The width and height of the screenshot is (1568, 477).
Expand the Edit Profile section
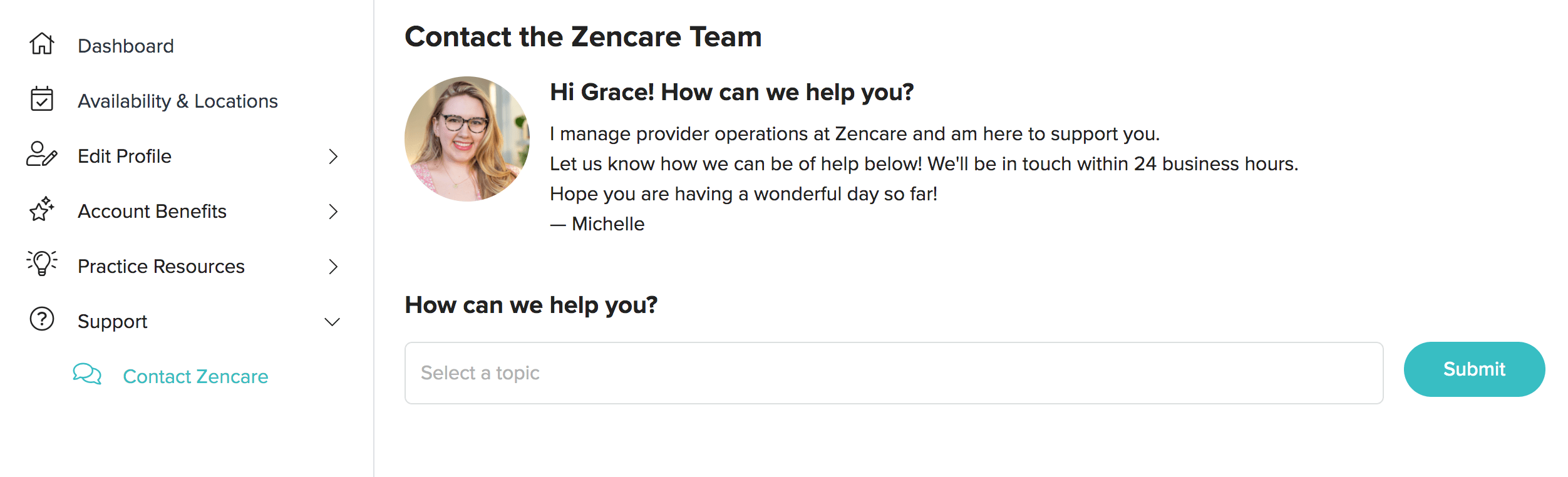pos(334,156)
